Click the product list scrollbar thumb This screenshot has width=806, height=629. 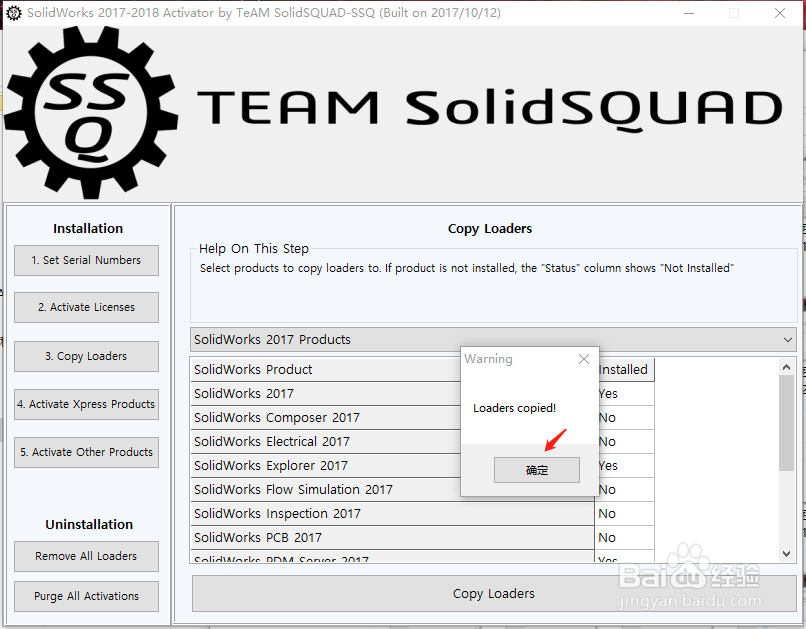[x=786, y=422]
